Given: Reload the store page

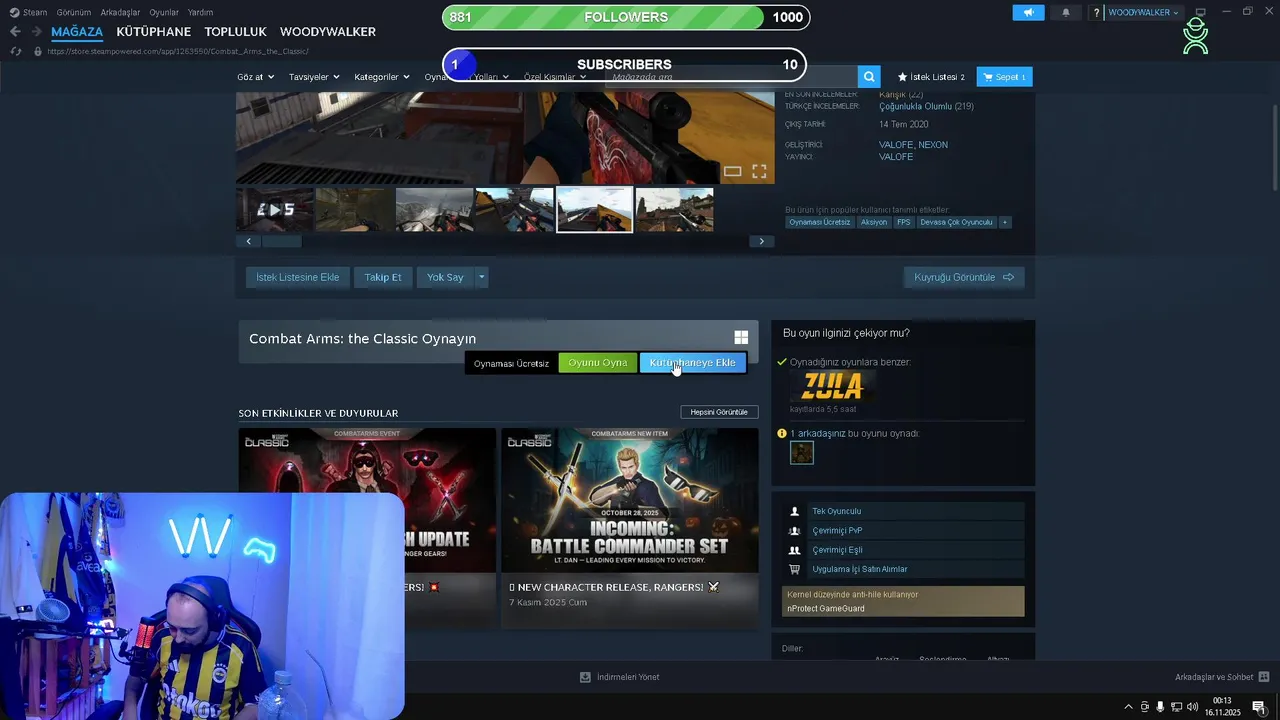Looking at the screenshot, I should click(16, 51).
